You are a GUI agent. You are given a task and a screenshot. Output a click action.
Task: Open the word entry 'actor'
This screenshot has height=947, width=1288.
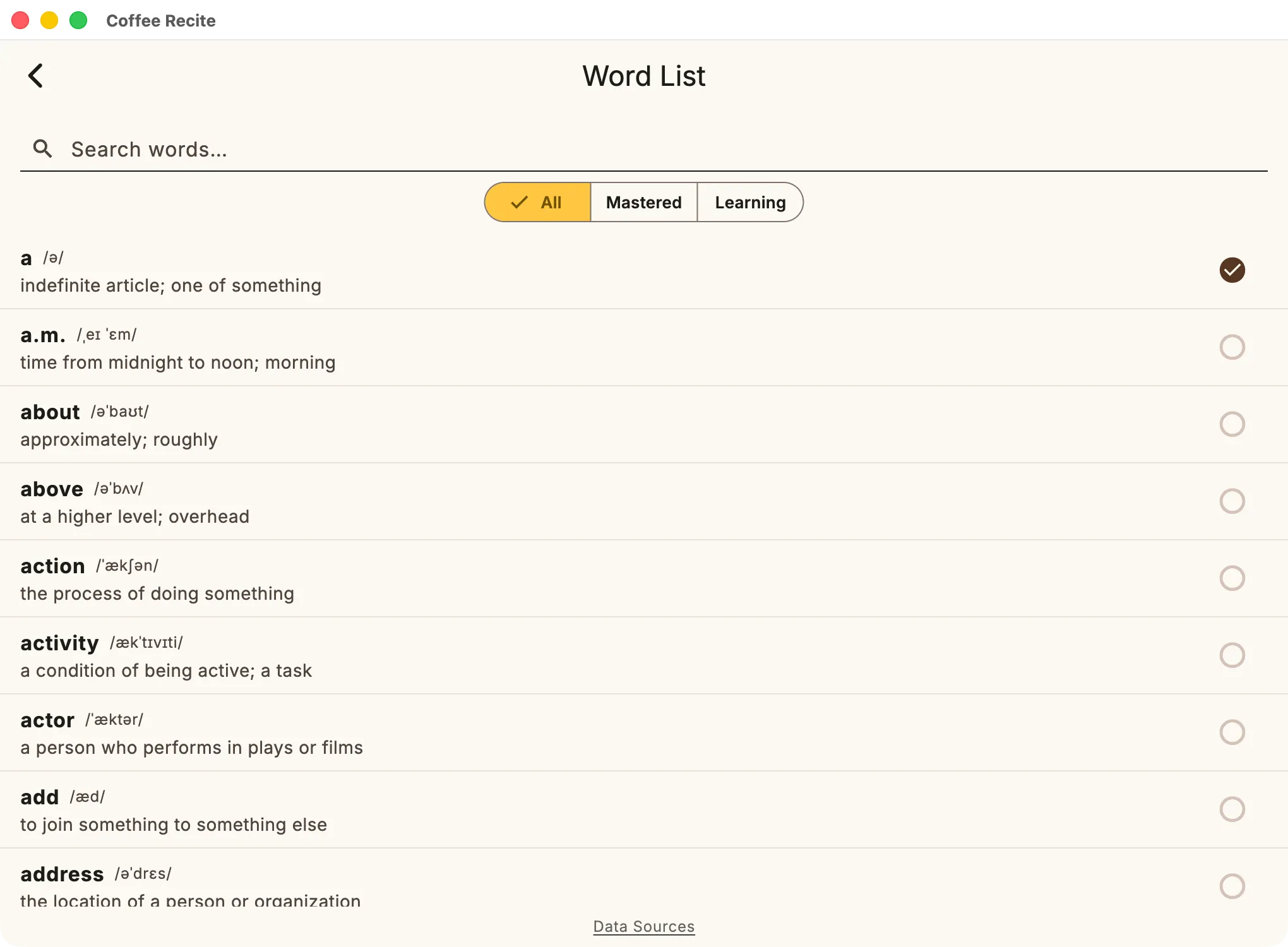[x=644, y=732]
